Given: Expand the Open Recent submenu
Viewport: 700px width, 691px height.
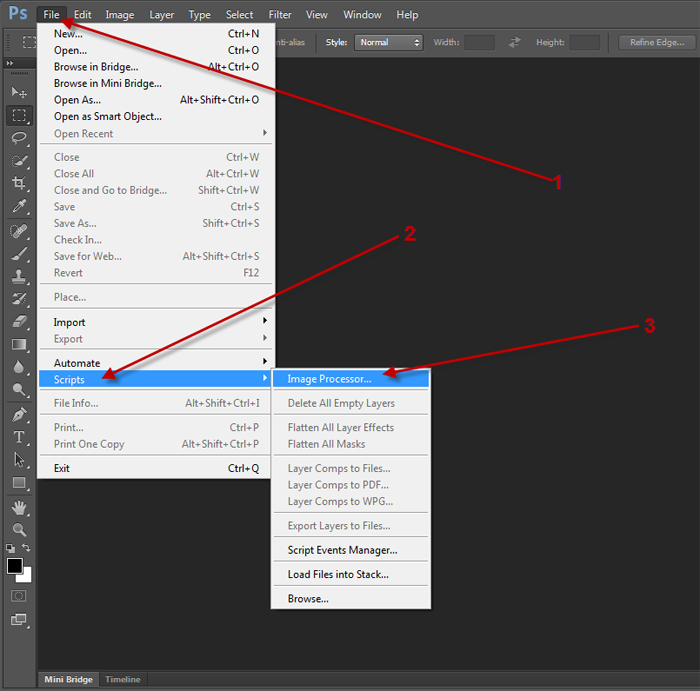Looking at the screenshot, I should click(x=156, y=133).
